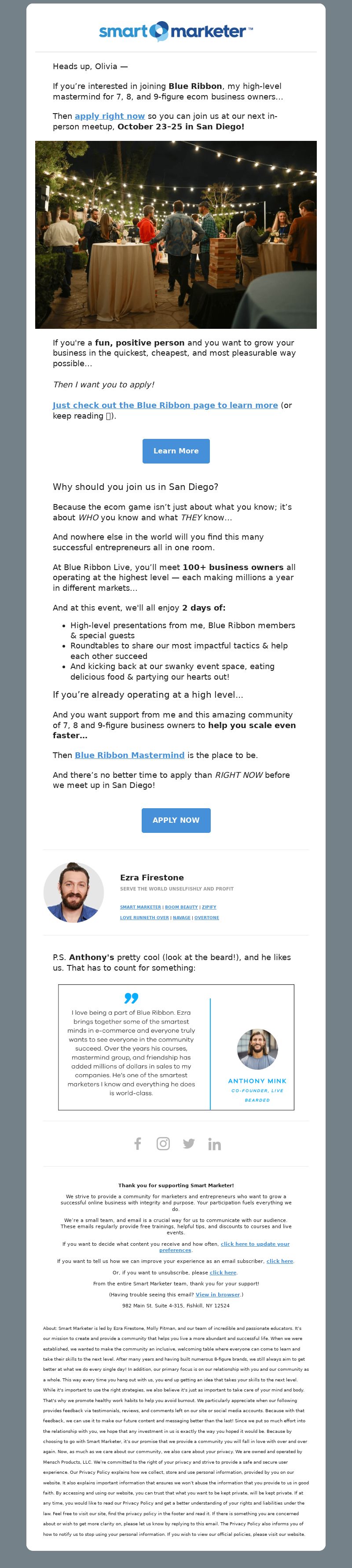Click the Learn More button
The height and width of the screenshot is (1568, 352).
(x=176, y=451)
